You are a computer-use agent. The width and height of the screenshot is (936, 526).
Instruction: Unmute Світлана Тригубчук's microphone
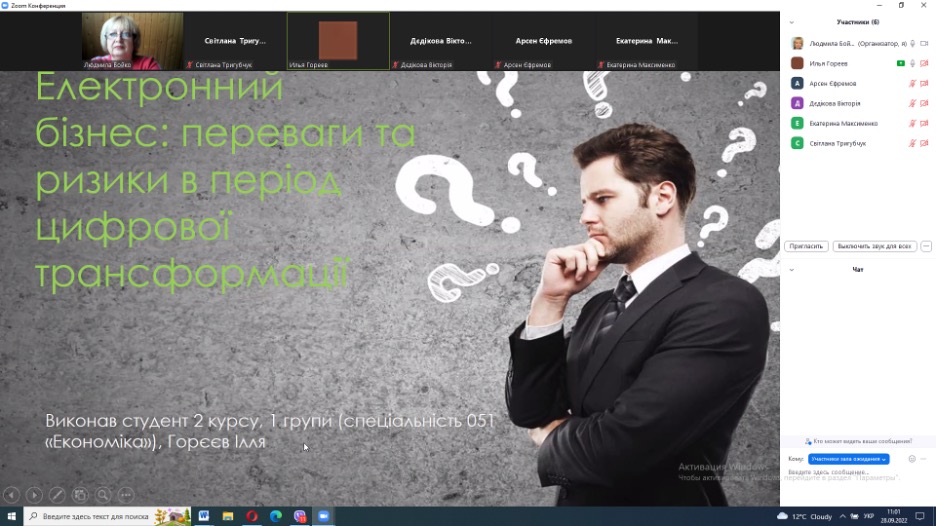pos(912,143)
